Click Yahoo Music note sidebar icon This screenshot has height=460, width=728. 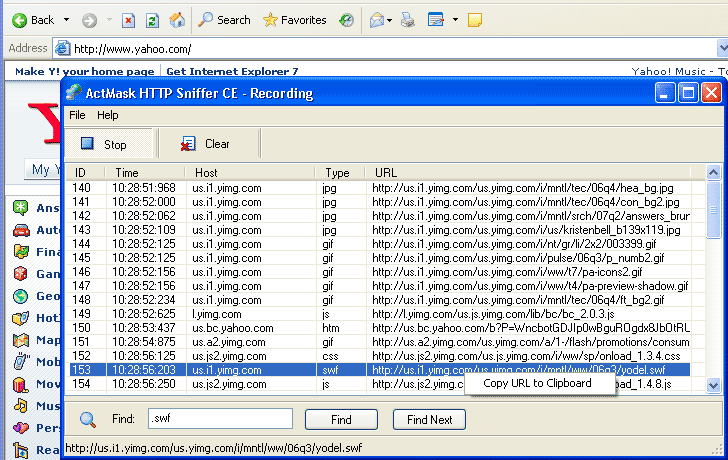point(20,405)
